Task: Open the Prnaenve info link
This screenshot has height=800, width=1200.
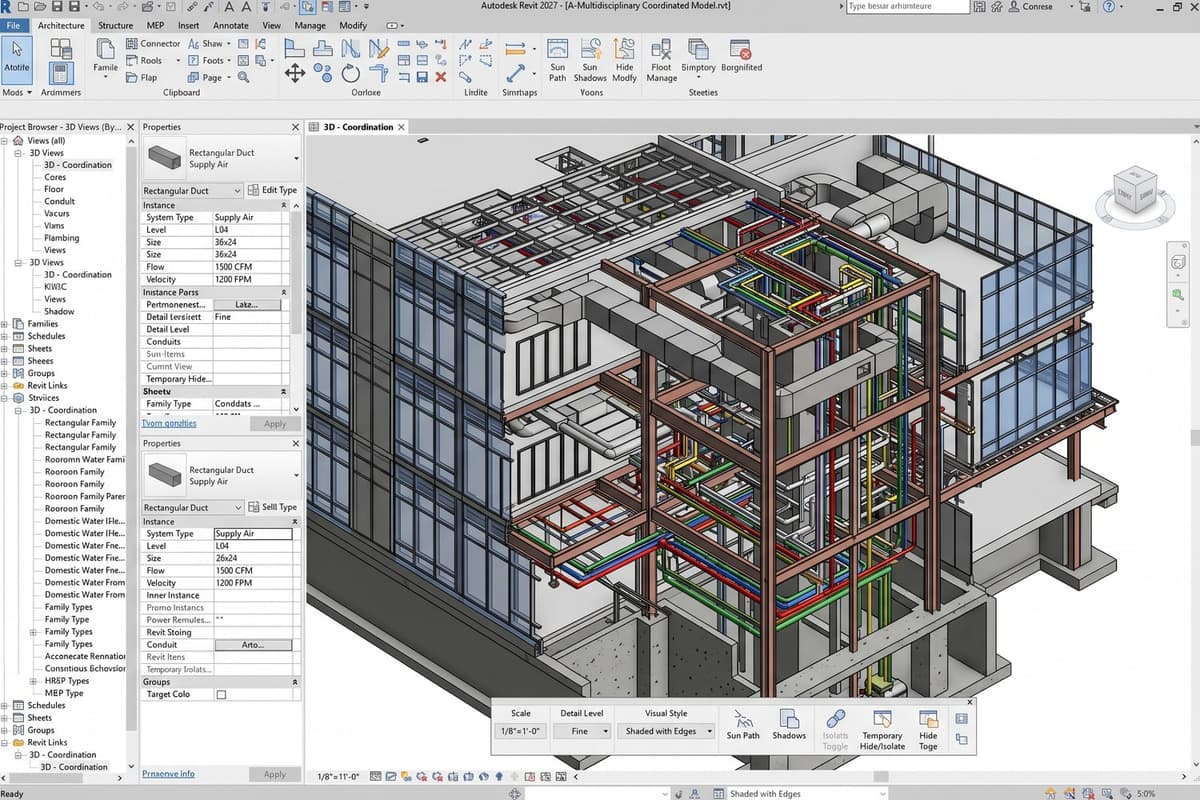Action: pyautogui.click(x=168, y=774)
